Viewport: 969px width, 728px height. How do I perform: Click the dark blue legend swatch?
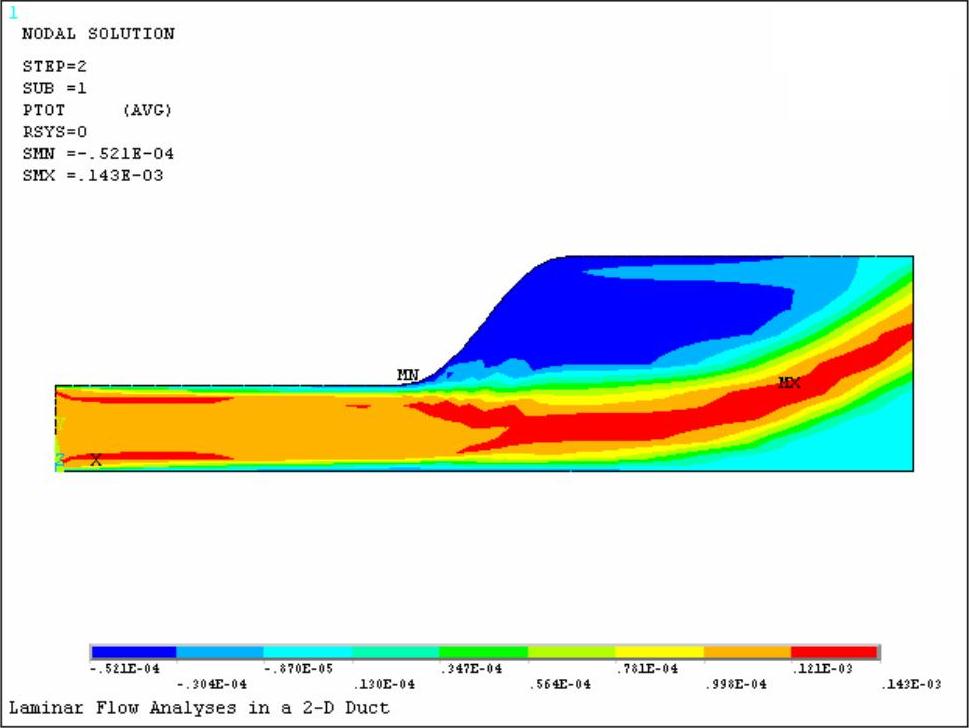[134, 652]
